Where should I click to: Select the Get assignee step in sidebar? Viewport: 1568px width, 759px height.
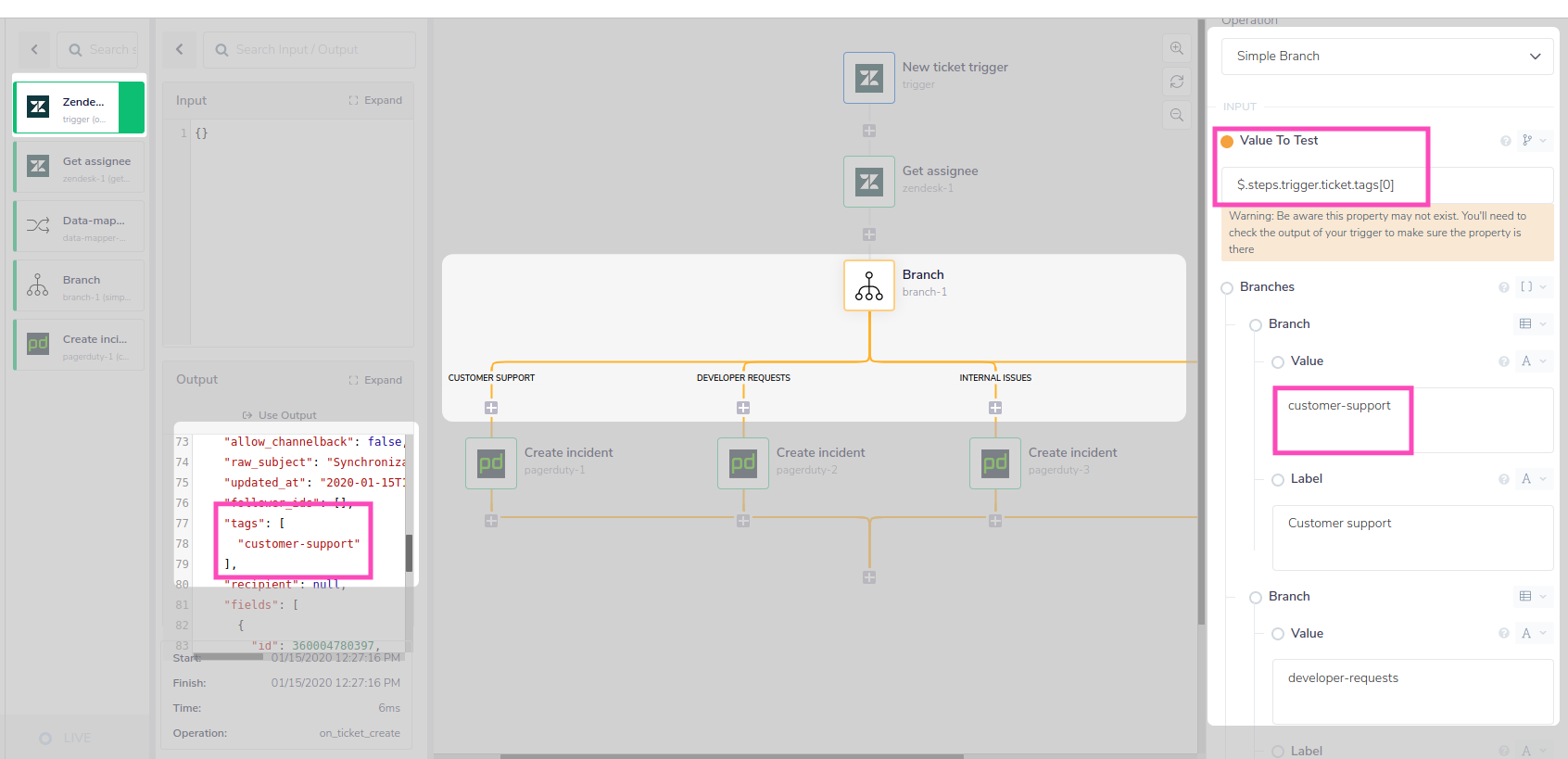pos(80,167)
